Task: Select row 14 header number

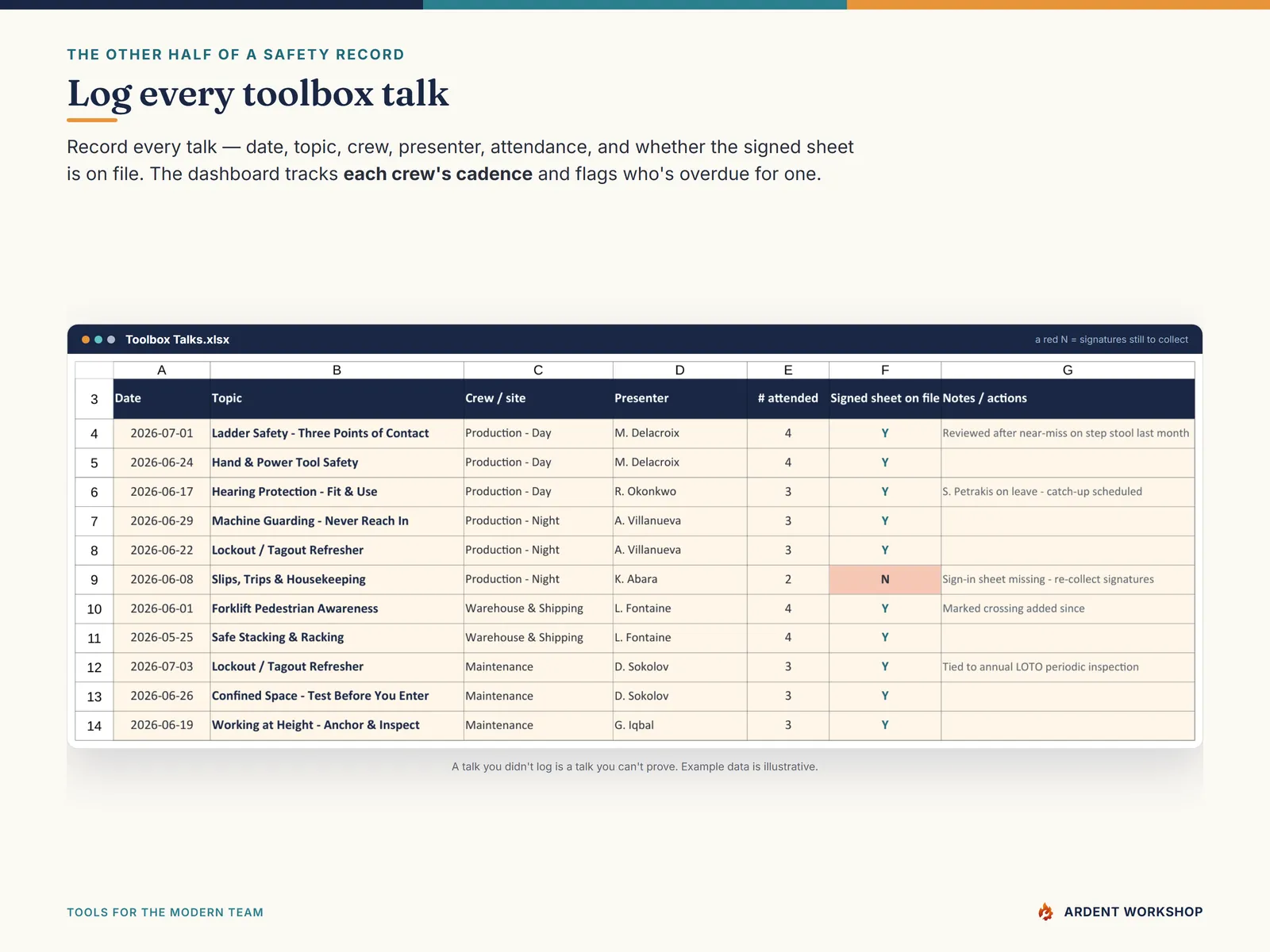Action: (94, 726)
